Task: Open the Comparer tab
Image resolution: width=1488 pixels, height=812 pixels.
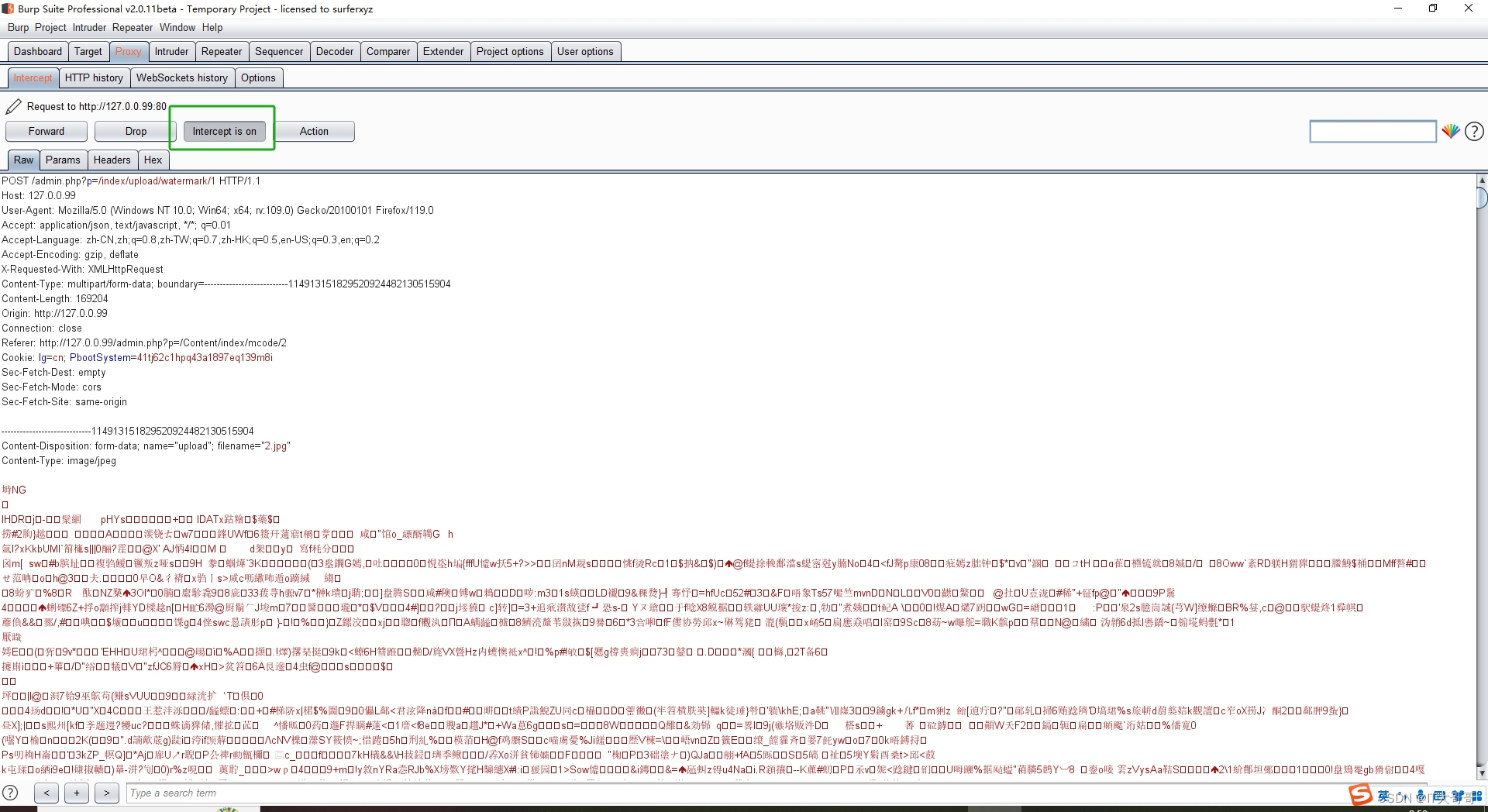Action: [388, 51]
